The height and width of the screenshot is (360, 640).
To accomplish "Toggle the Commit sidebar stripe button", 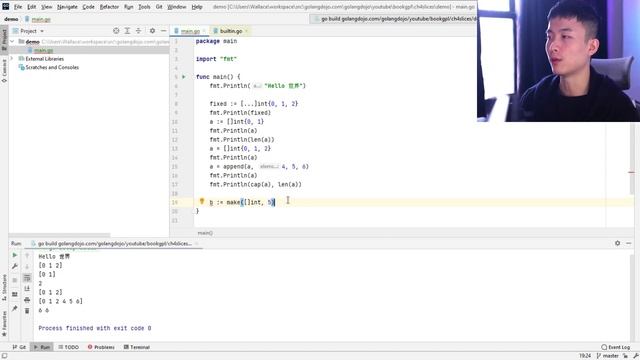I will click(4, 70).
